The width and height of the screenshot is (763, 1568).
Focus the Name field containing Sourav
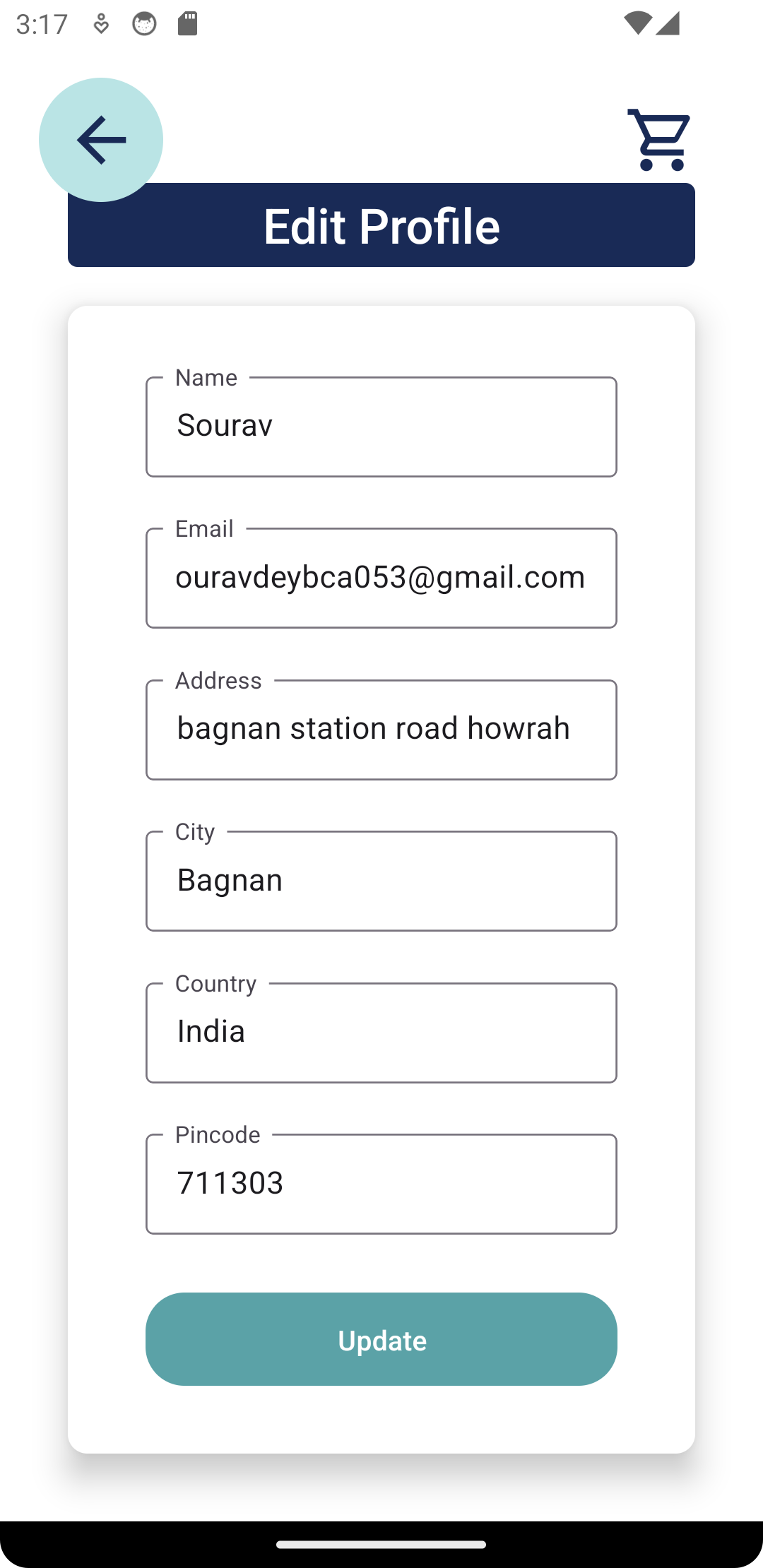381,427
